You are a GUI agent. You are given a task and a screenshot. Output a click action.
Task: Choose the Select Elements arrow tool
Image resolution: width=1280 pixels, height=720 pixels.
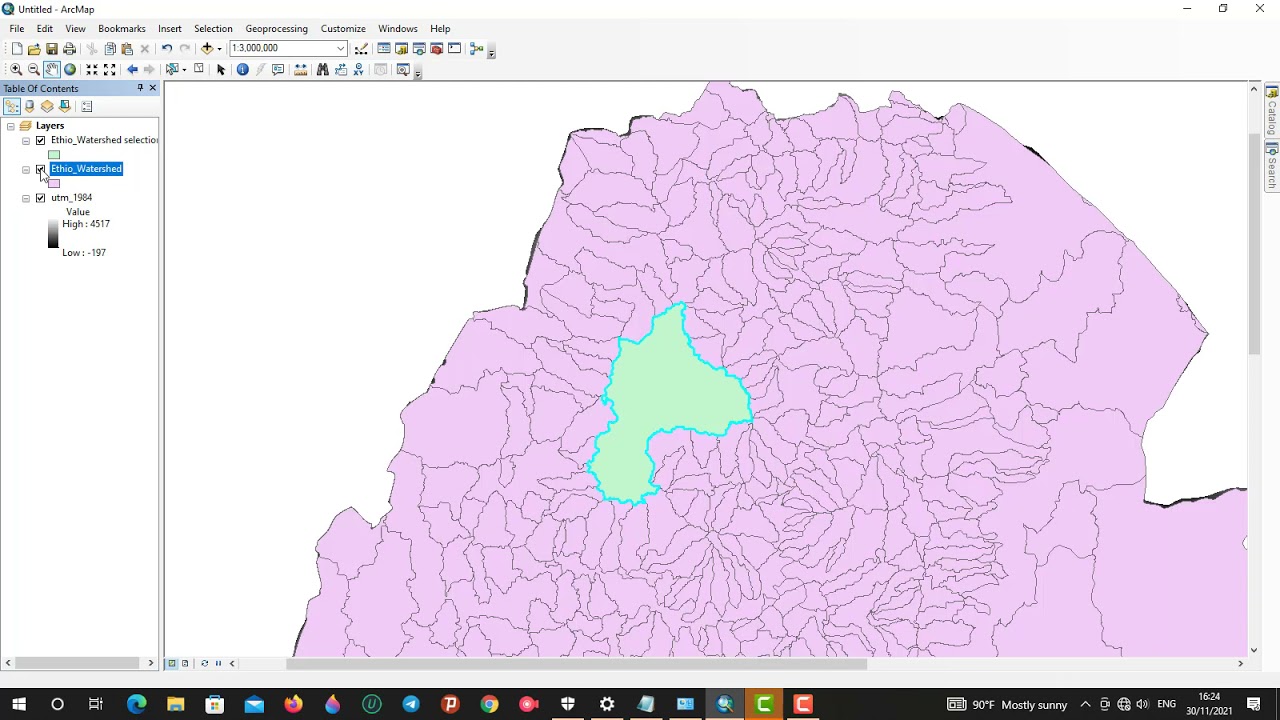pyautogui.click(x=221, y=69)
